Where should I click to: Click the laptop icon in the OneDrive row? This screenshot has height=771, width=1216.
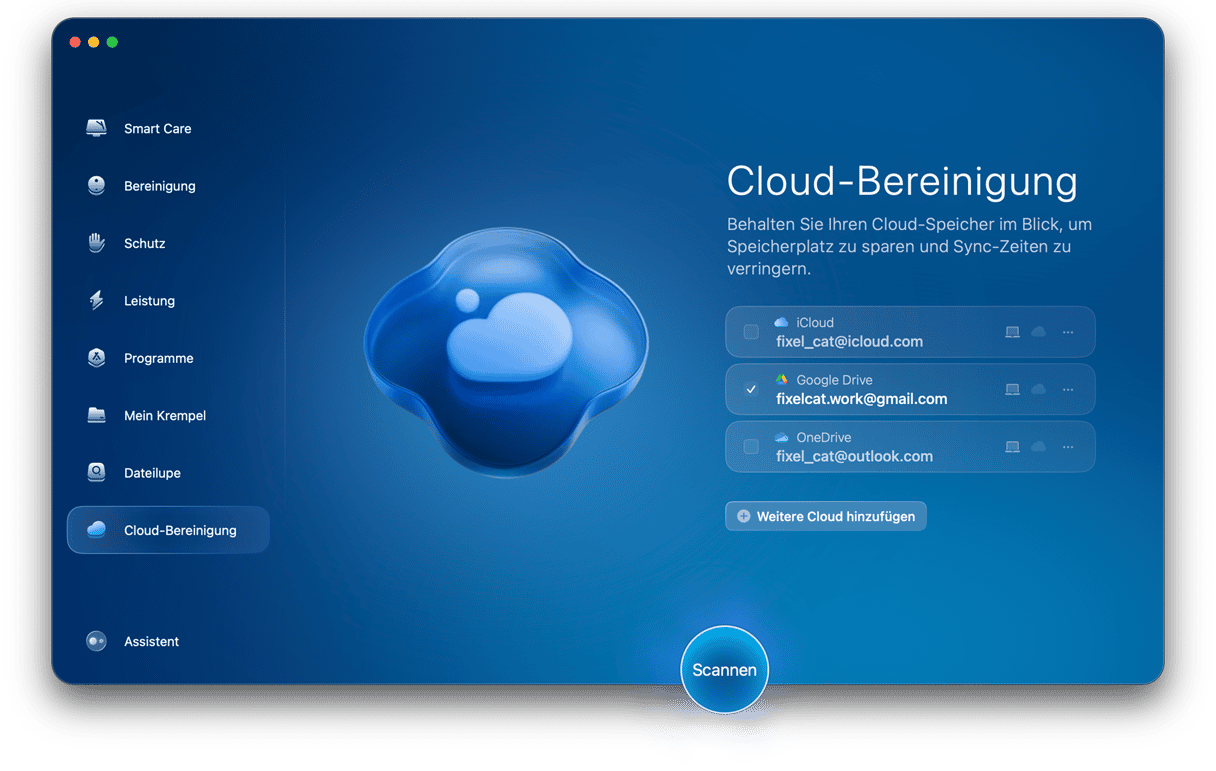point(1012,447)
